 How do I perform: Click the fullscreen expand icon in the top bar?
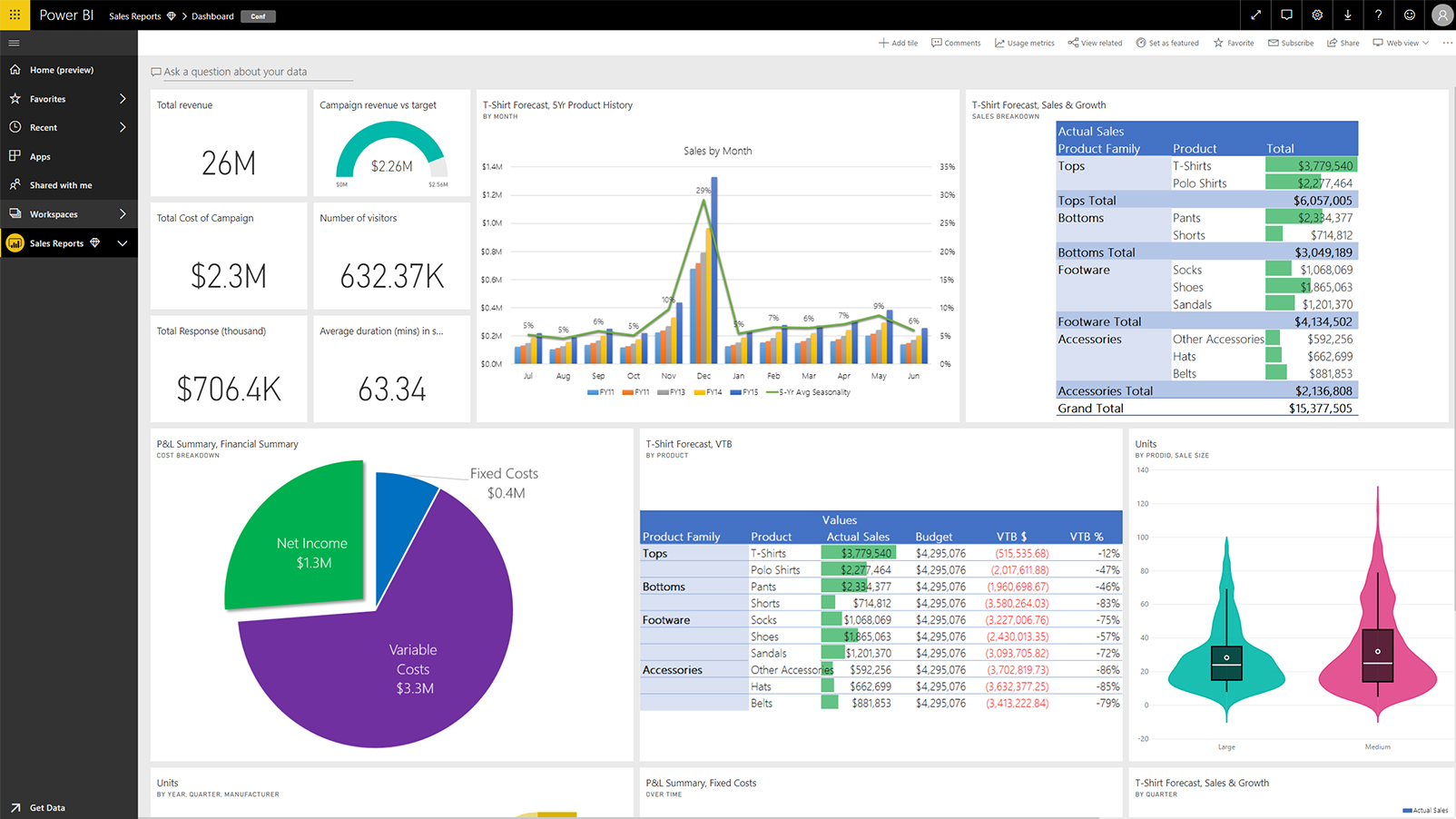[x=1255, y=15]
